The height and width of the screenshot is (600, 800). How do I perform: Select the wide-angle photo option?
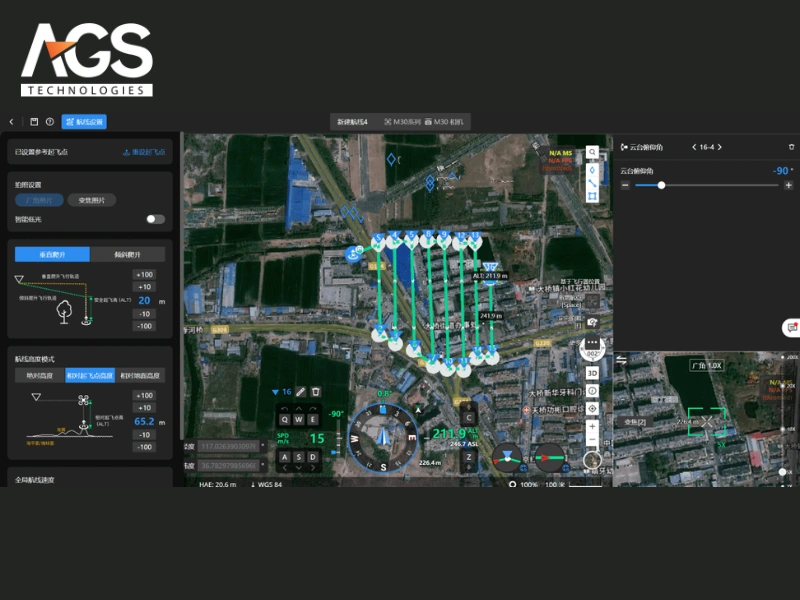pos(39,200)
